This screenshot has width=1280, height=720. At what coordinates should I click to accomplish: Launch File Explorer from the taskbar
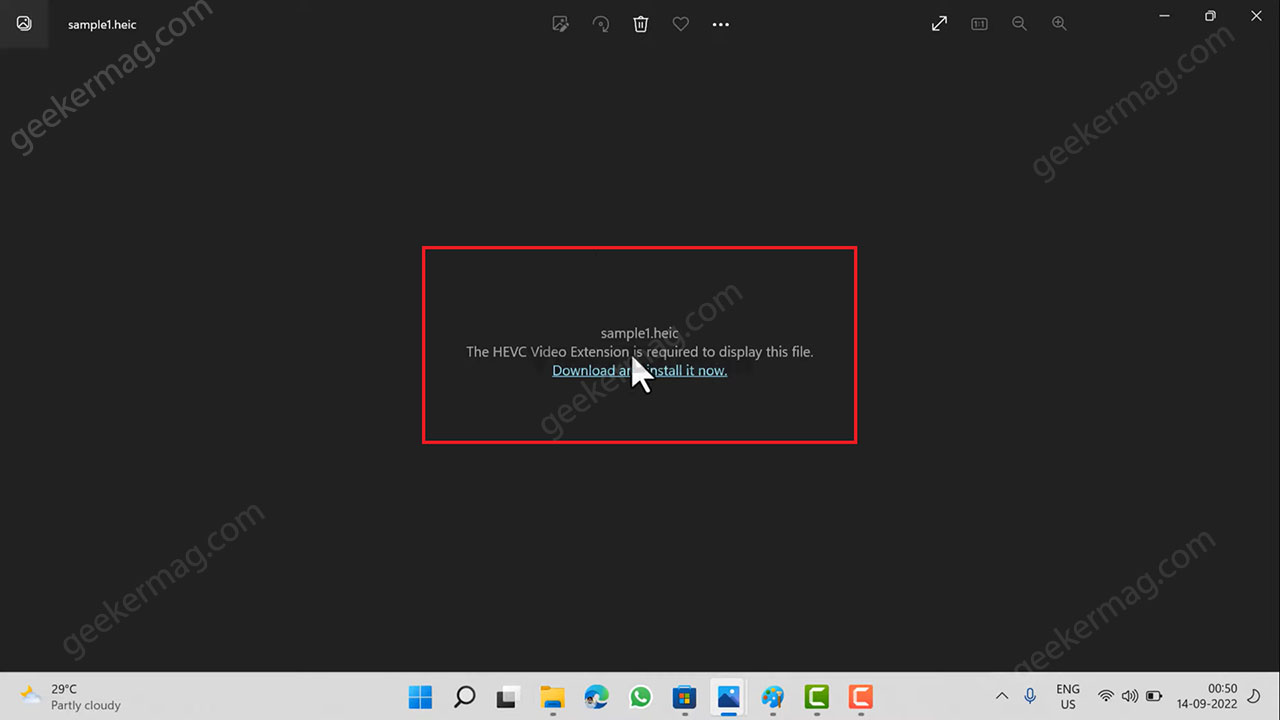point(553,696)
